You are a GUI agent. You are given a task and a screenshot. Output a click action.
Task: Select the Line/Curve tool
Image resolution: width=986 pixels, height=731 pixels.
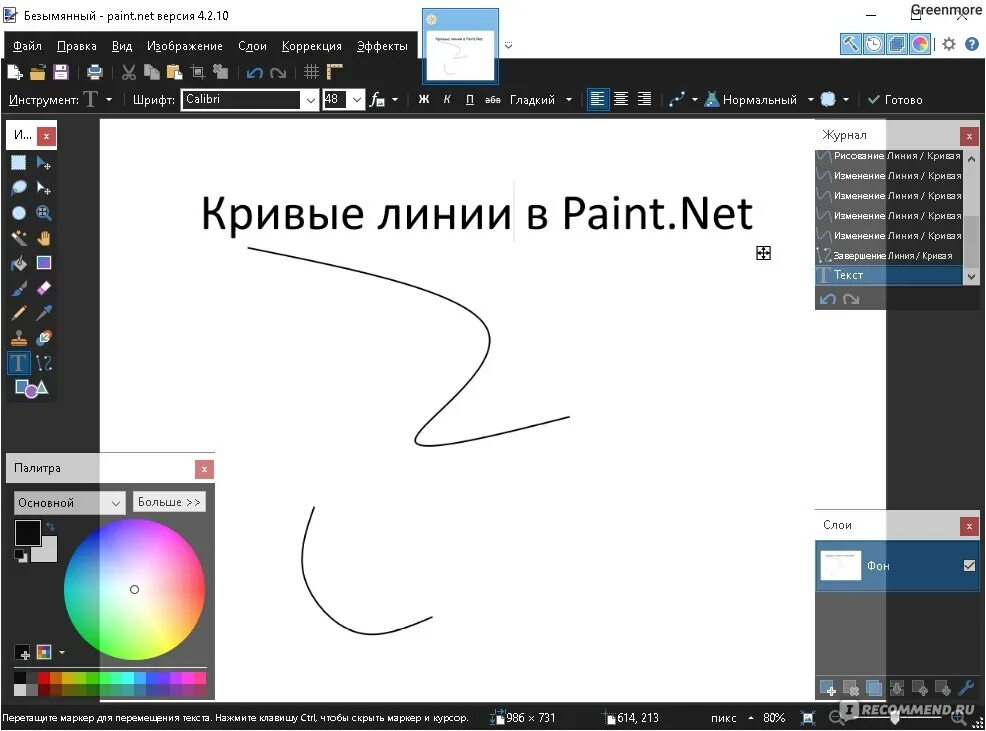pos(43,363)
